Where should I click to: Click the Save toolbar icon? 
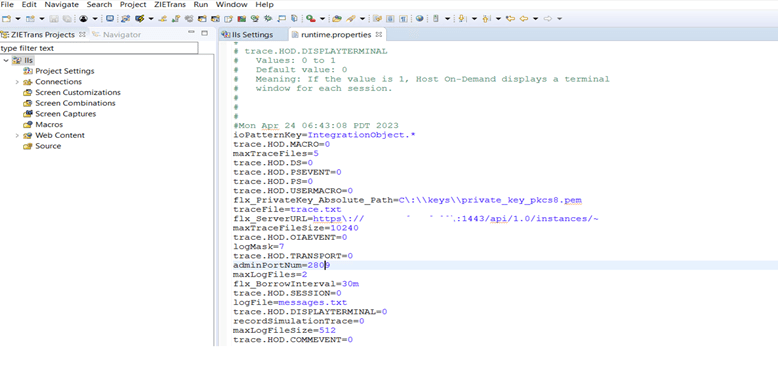click(x=54, y=19)
